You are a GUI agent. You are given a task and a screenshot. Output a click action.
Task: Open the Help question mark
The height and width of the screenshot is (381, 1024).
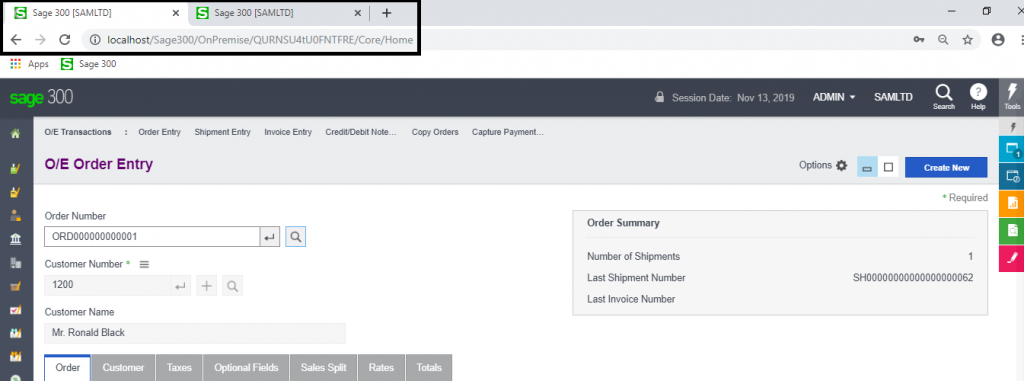coord(978,96)
